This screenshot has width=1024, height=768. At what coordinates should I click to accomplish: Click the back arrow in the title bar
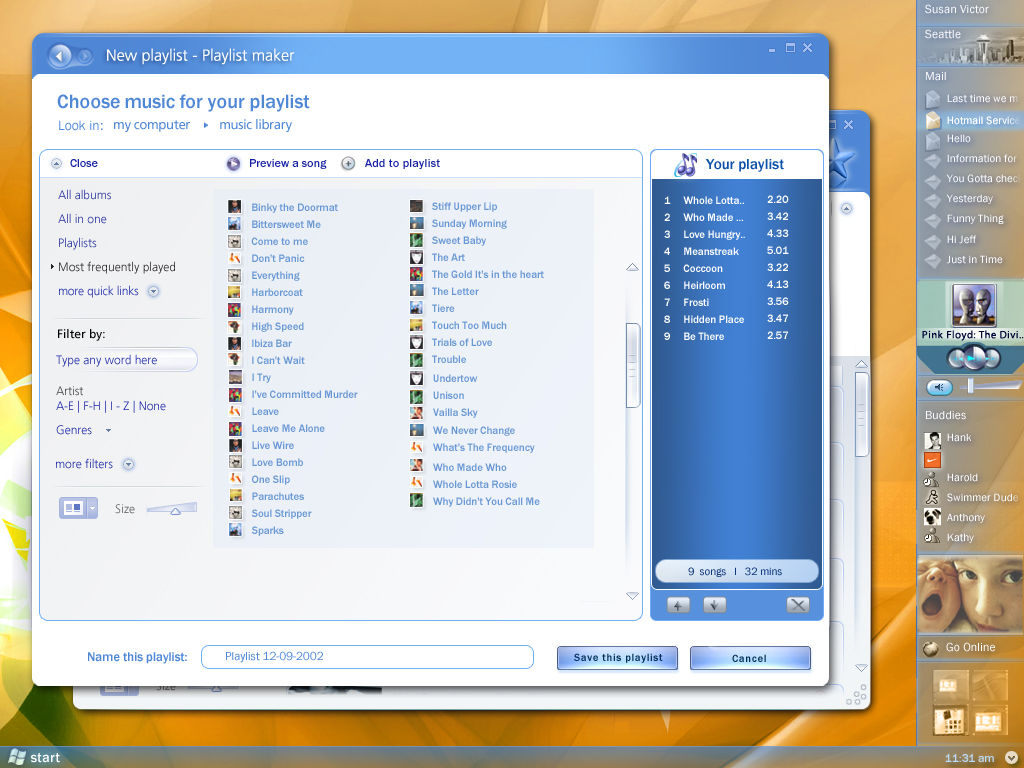(x=59, y=56)
